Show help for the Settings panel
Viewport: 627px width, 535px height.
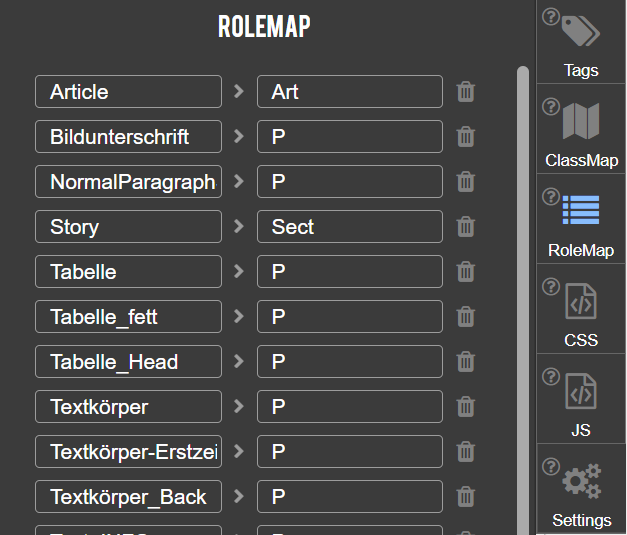click(550, 467)
